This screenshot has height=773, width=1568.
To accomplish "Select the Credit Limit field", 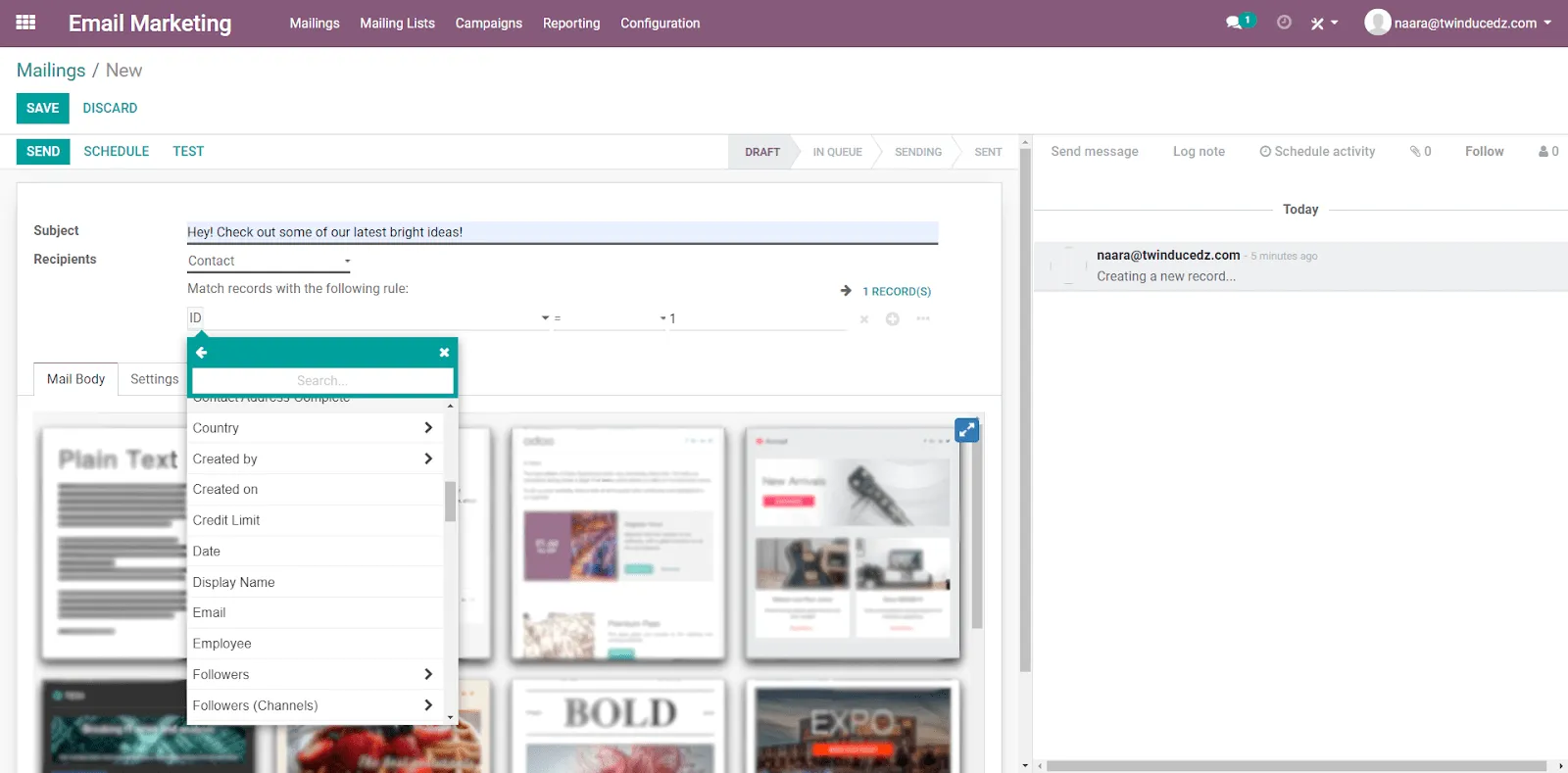I will (x=316, y=520).
